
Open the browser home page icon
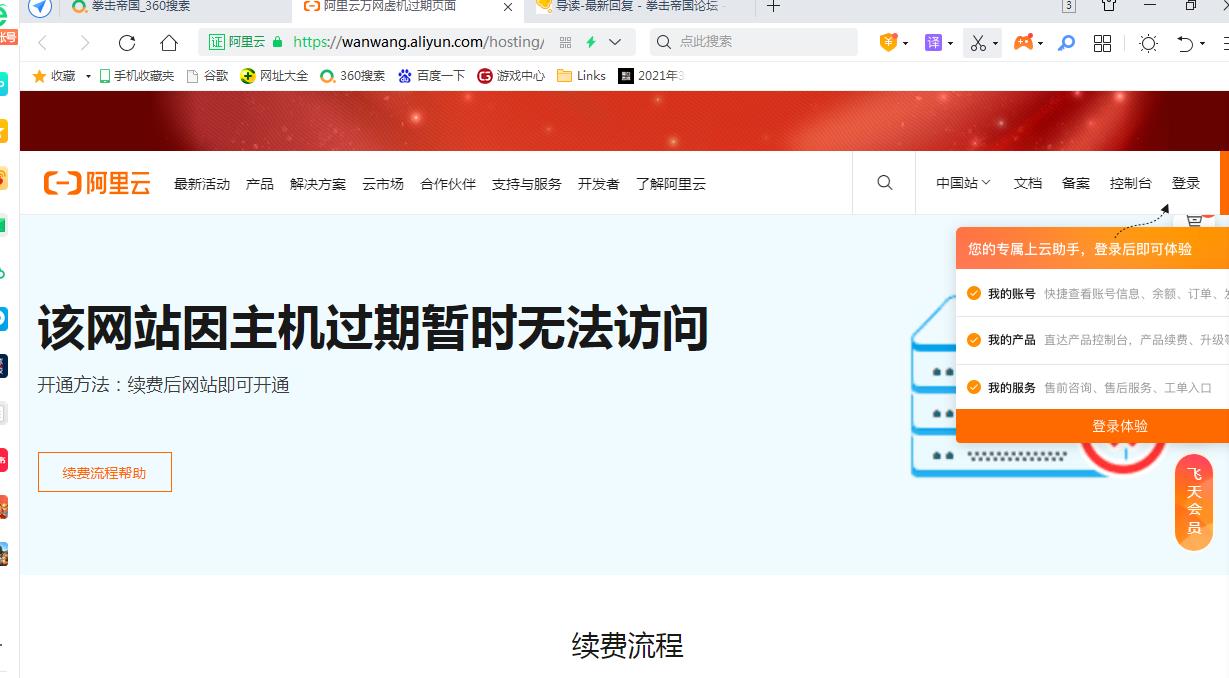[x=169, y=43]
